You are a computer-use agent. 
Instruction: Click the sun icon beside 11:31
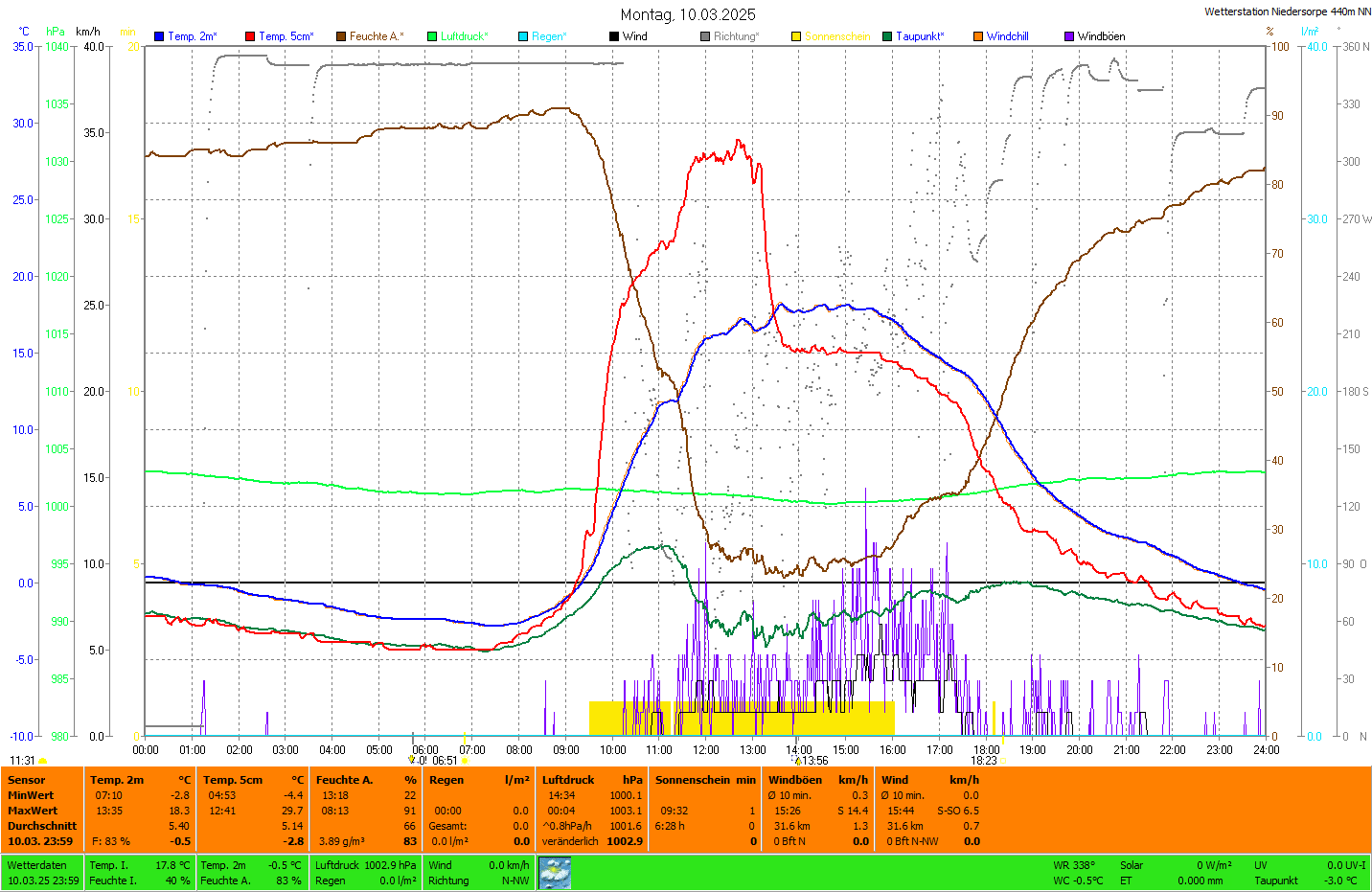(x=42, y=761)
